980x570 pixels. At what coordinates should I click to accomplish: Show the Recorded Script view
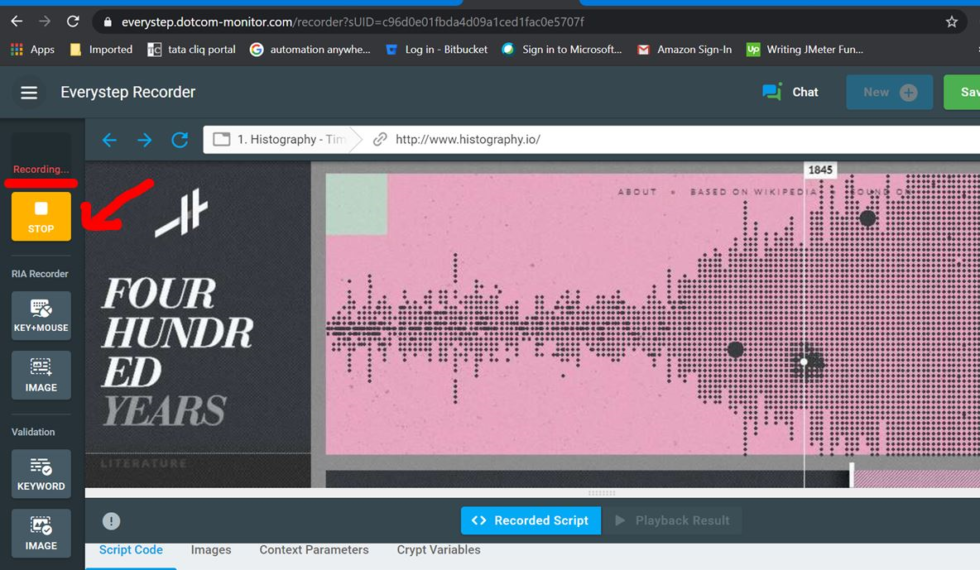pos(531,520)
